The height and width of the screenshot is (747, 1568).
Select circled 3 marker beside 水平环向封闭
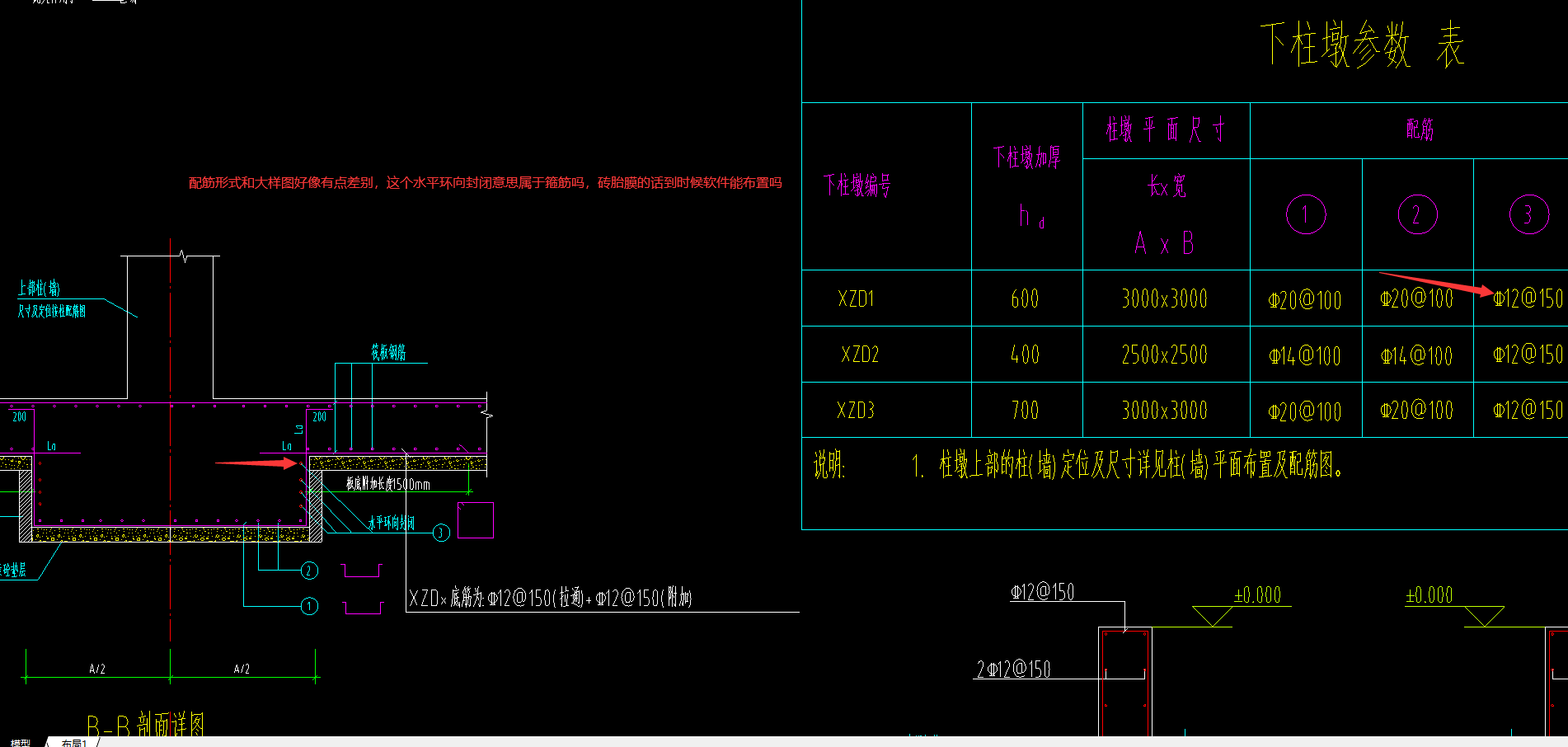pyautogui.click(x=441, y=533)
